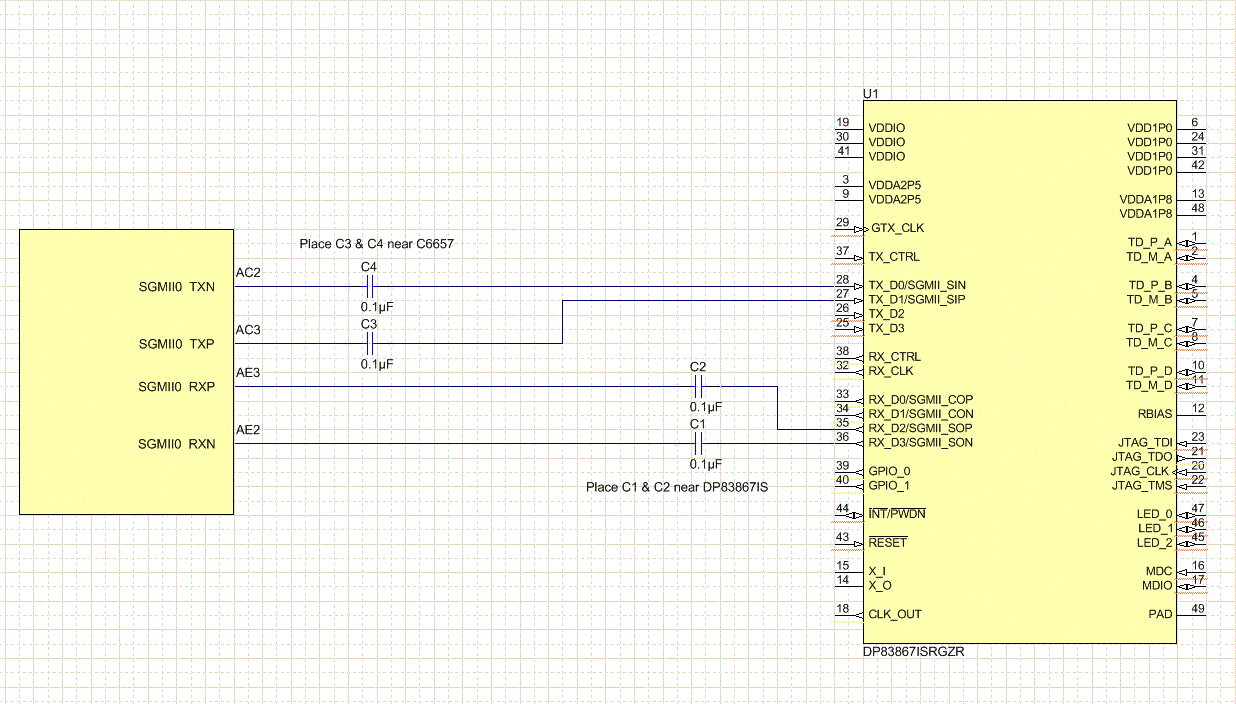Click the 0.1µF value under C4
This screenshot has width=1236, height=704.
coord(377,307)
